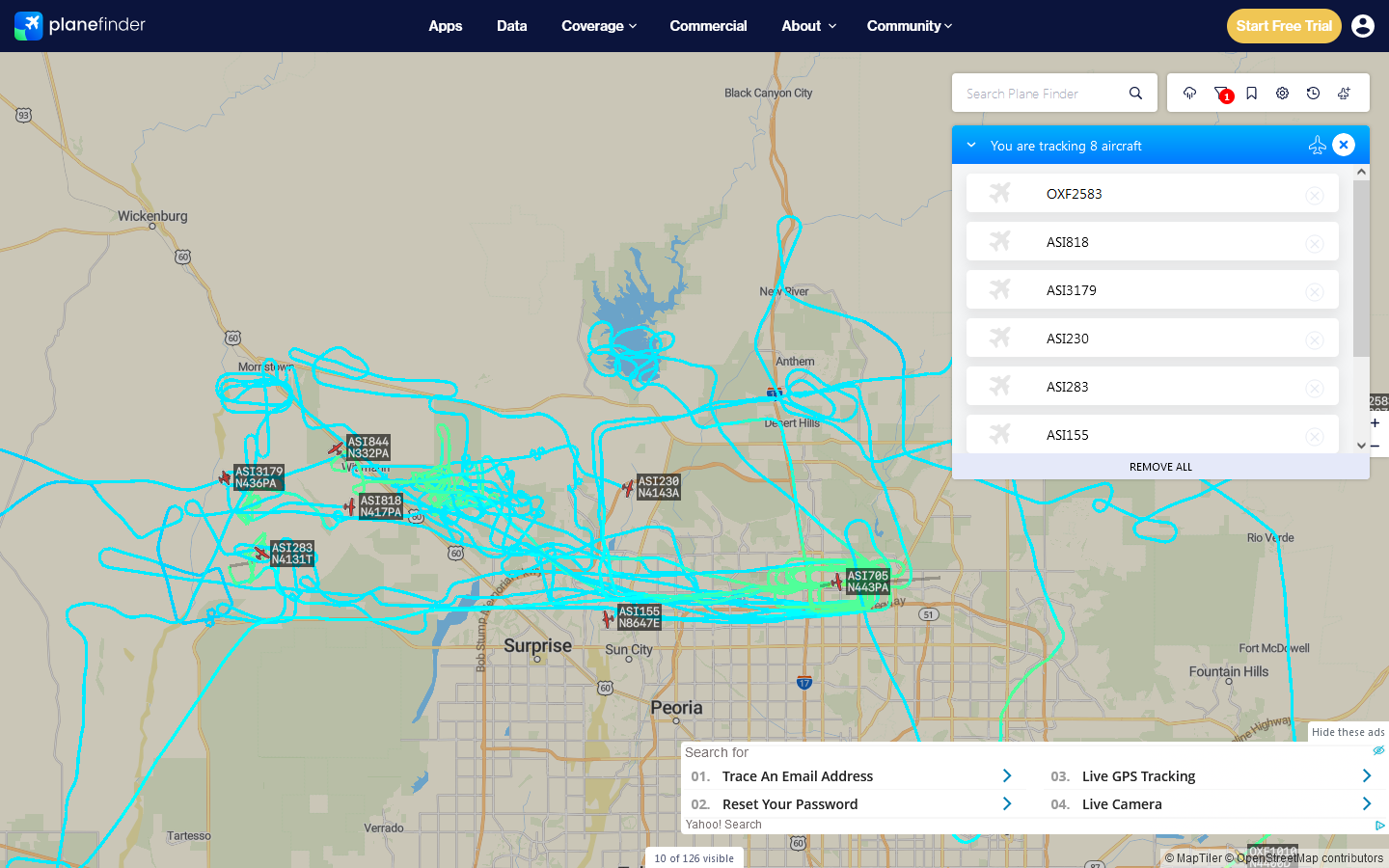This screenshot has width=1389, height=868.
Task: Remove OXF2583 from tracked list
Action: pos(1315,195)
